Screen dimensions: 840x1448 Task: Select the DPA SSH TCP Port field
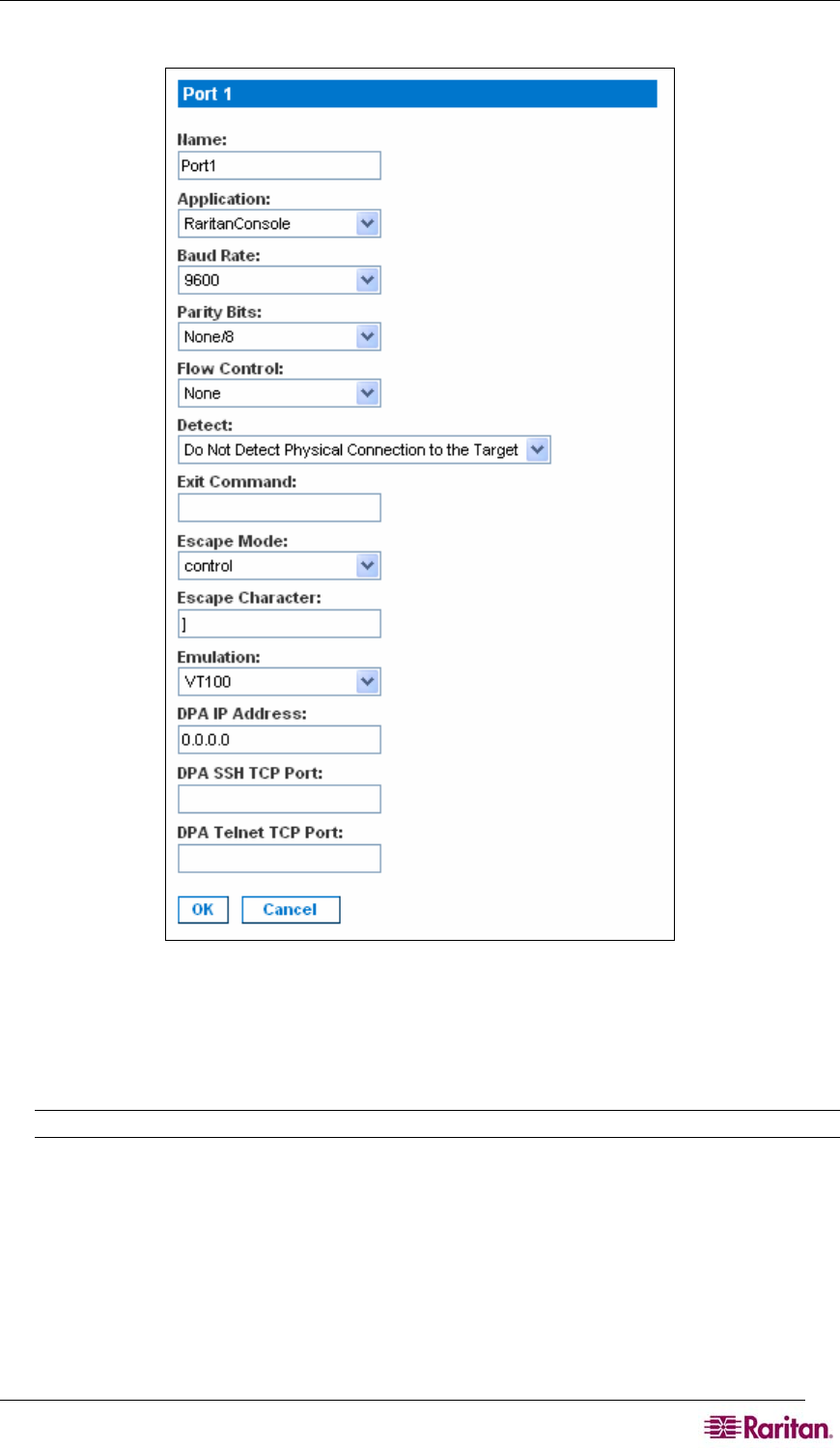279,799
